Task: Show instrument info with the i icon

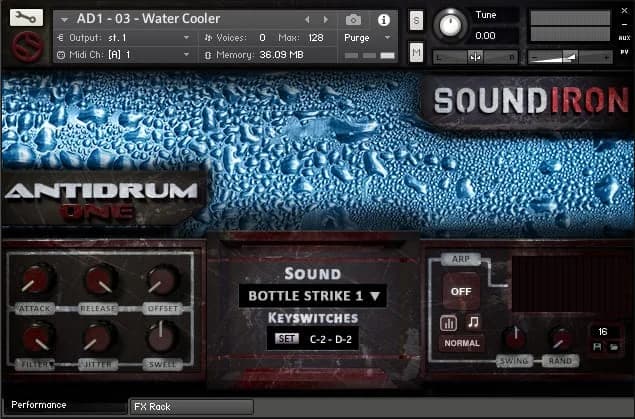Action: (384, 19)
